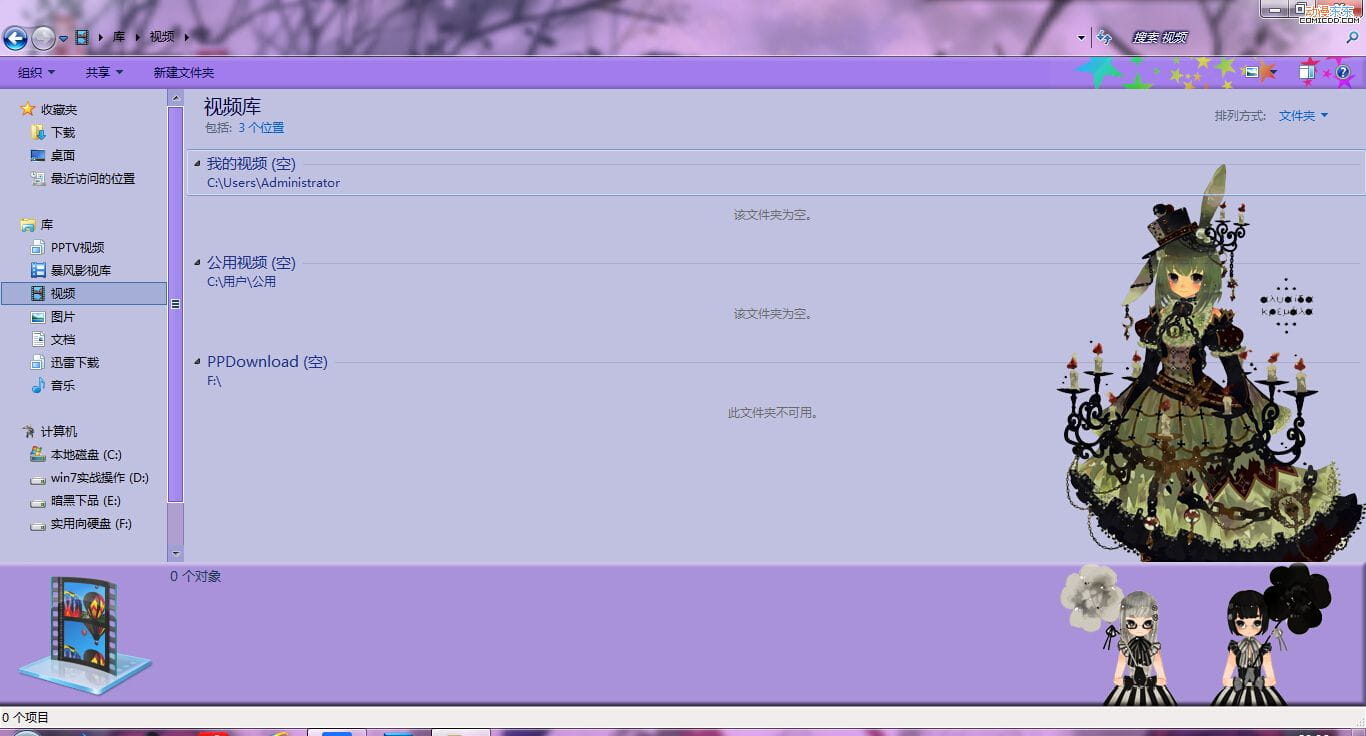Click 新建文件夹 button

pos(183,73)
